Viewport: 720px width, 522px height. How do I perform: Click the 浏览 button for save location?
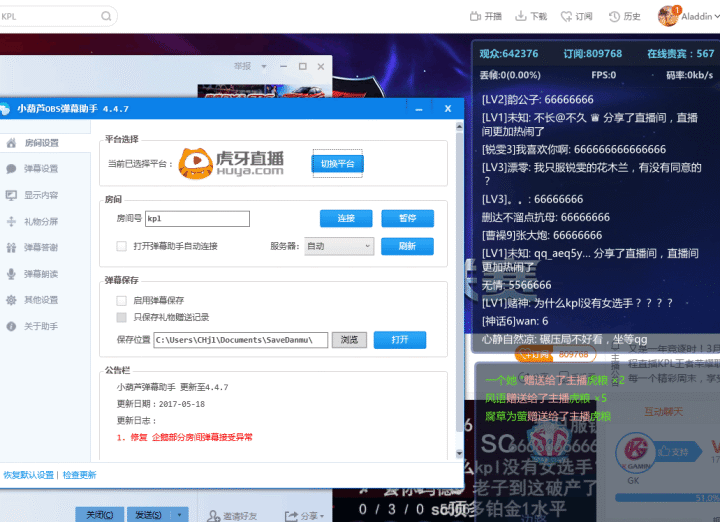pos(349,340)
